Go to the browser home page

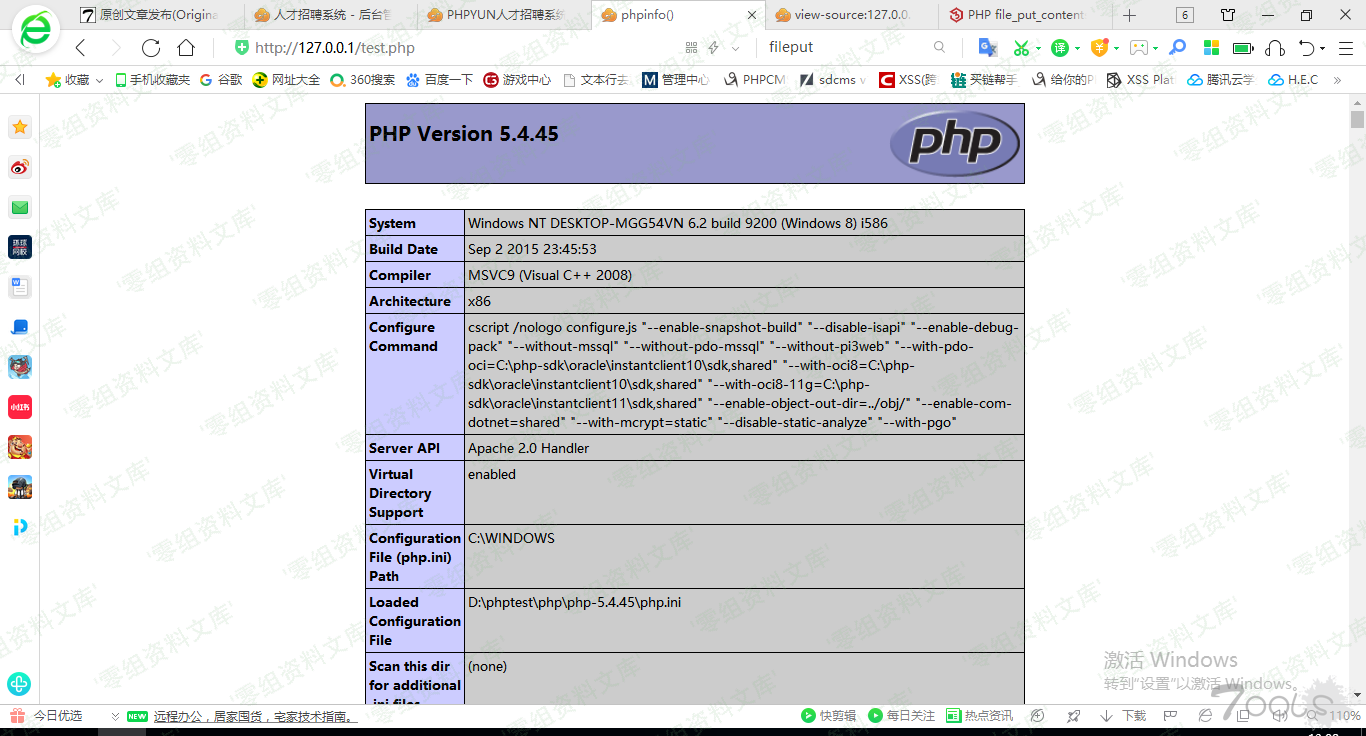tap(186, 48)
